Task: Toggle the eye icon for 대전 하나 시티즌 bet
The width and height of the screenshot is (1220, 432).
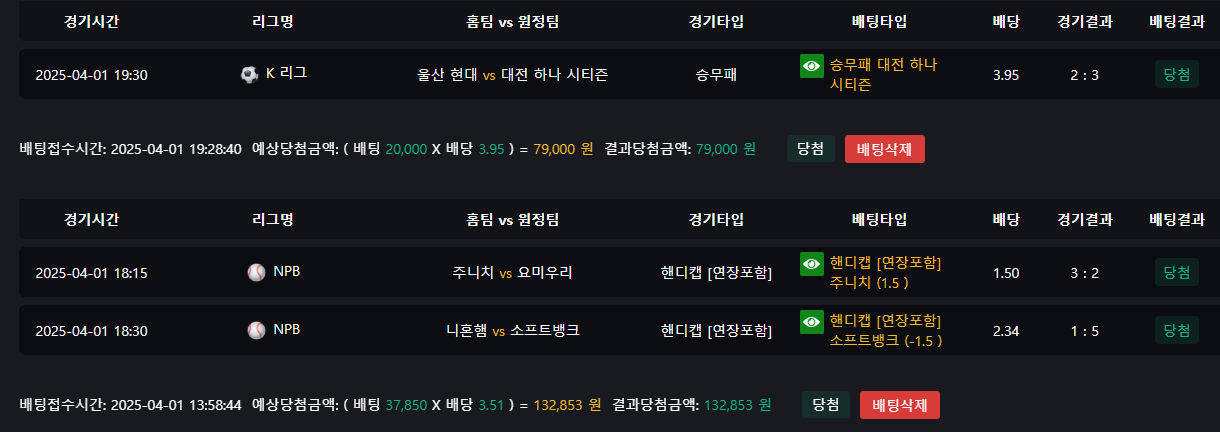Action: [x=811, y=66]
